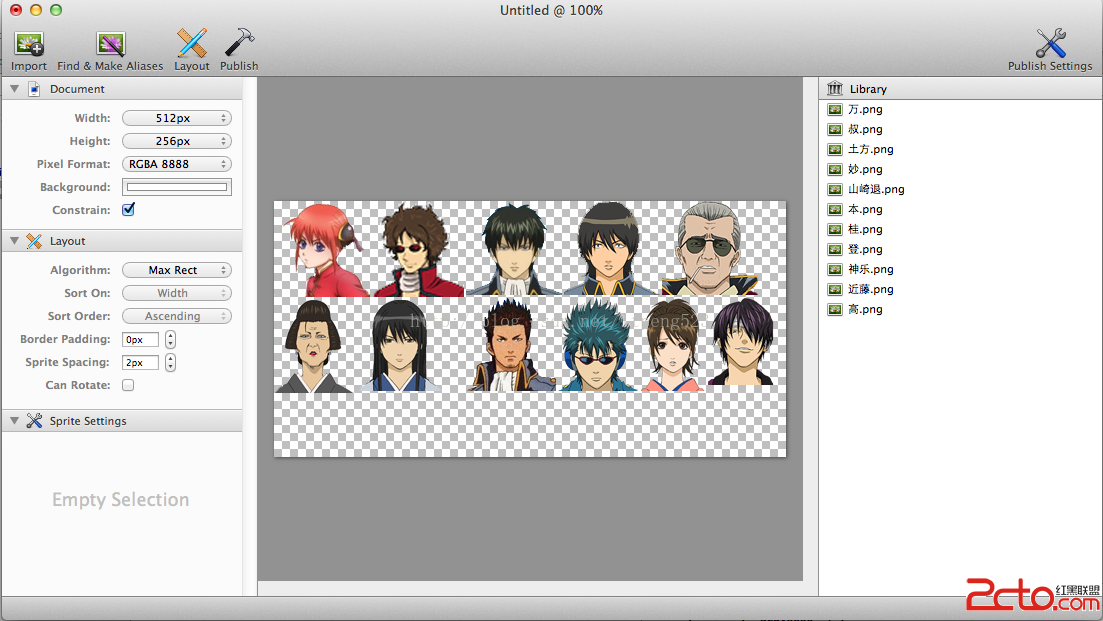1103x621 pixels.
Task: Select the 桂.png library entry
Action: coord(960,229)
